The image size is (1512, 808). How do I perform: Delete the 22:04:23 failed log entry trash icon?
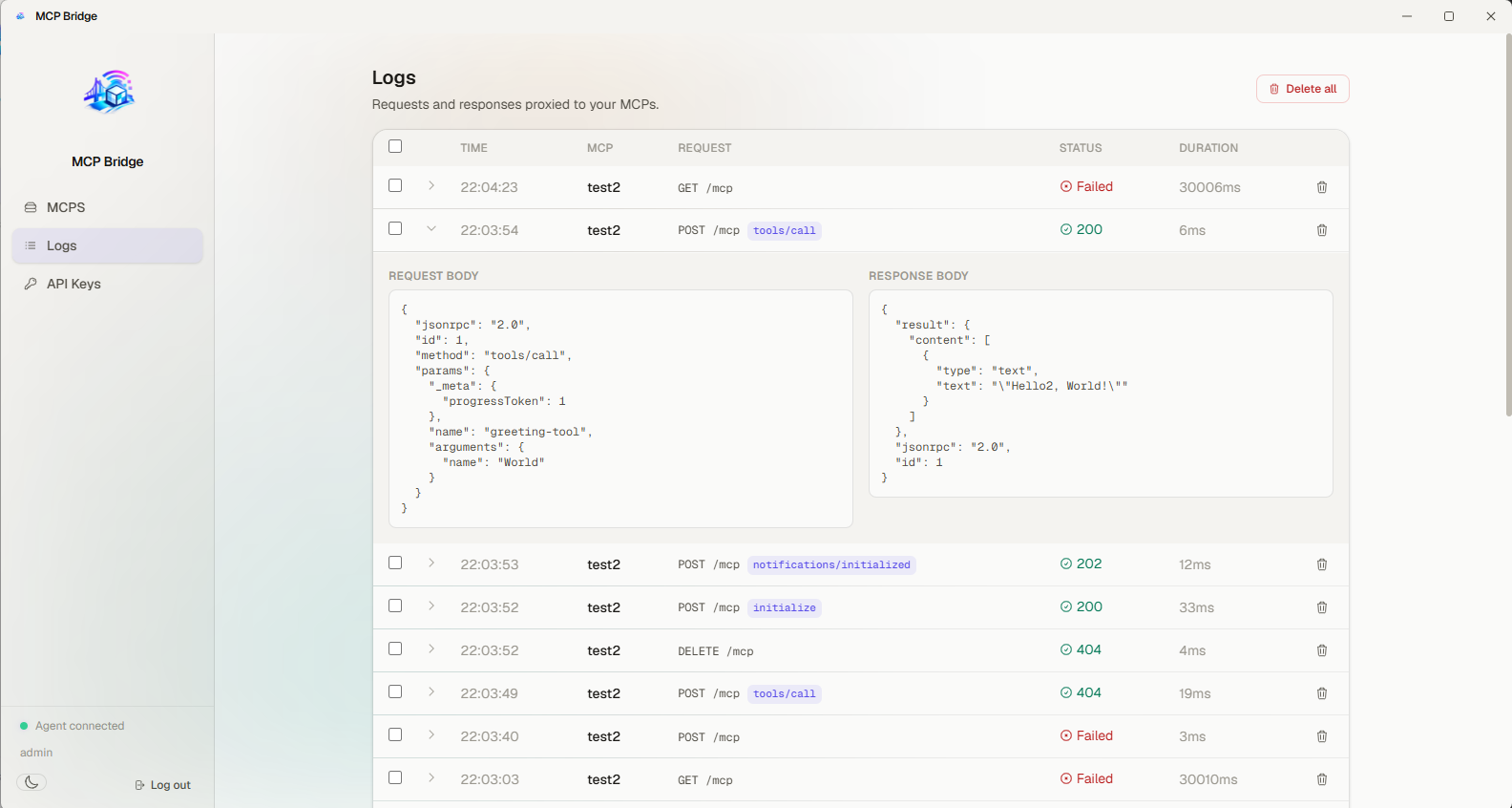point(1322,187)
